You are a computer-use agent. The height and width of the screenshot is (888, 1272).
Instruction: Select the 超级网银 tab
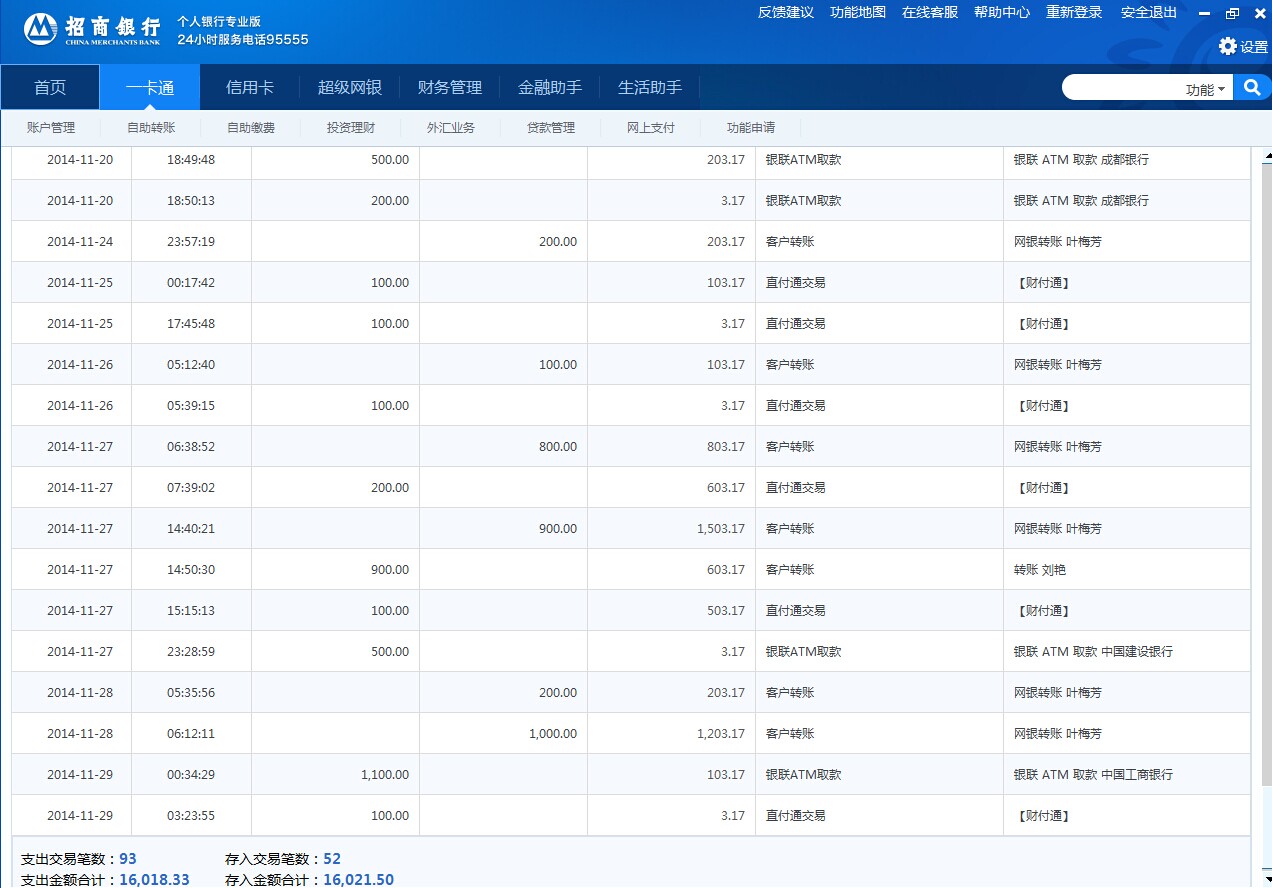pyautogui.click(x=350, y=87)
